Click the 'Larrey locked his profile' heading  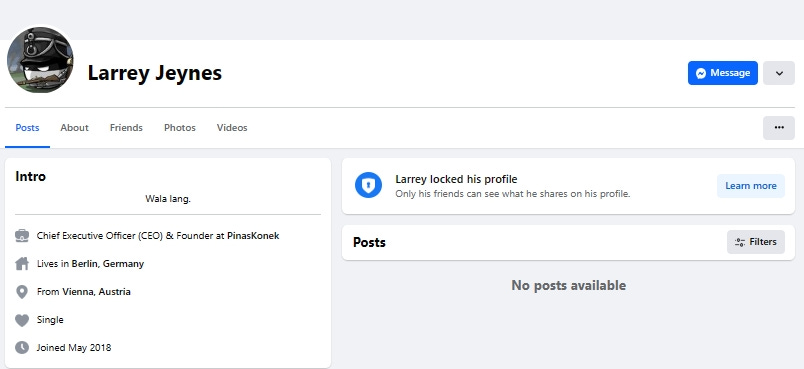(456, 179)
